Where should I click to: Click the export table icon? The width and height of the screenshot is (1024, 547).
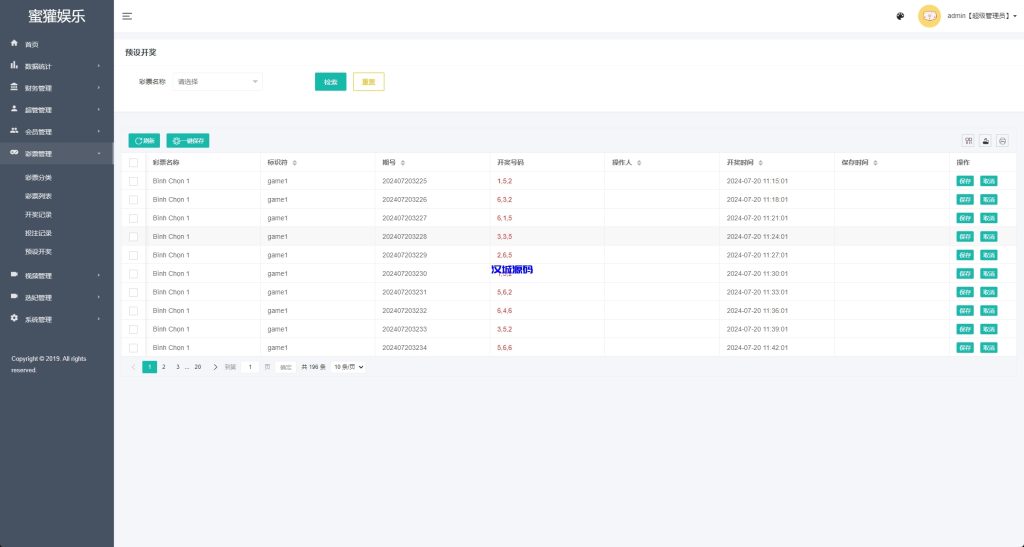pyautogui.click(x=985, y=141)
